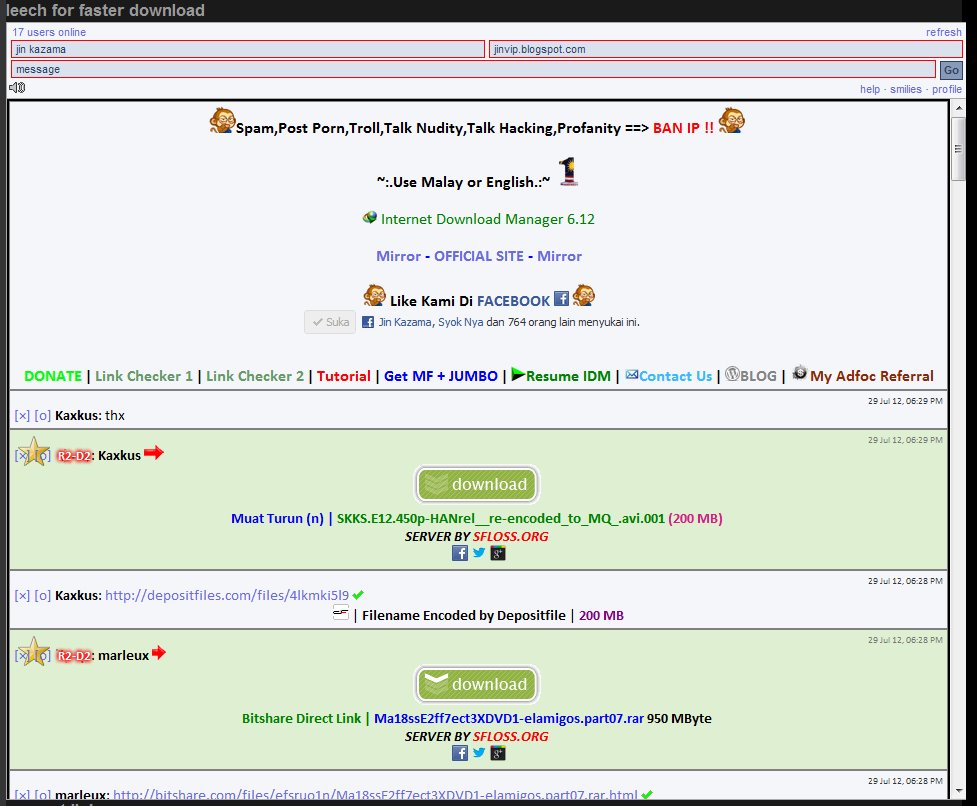
Task: Click the IDM globe icon
Action: coord(369,217)
